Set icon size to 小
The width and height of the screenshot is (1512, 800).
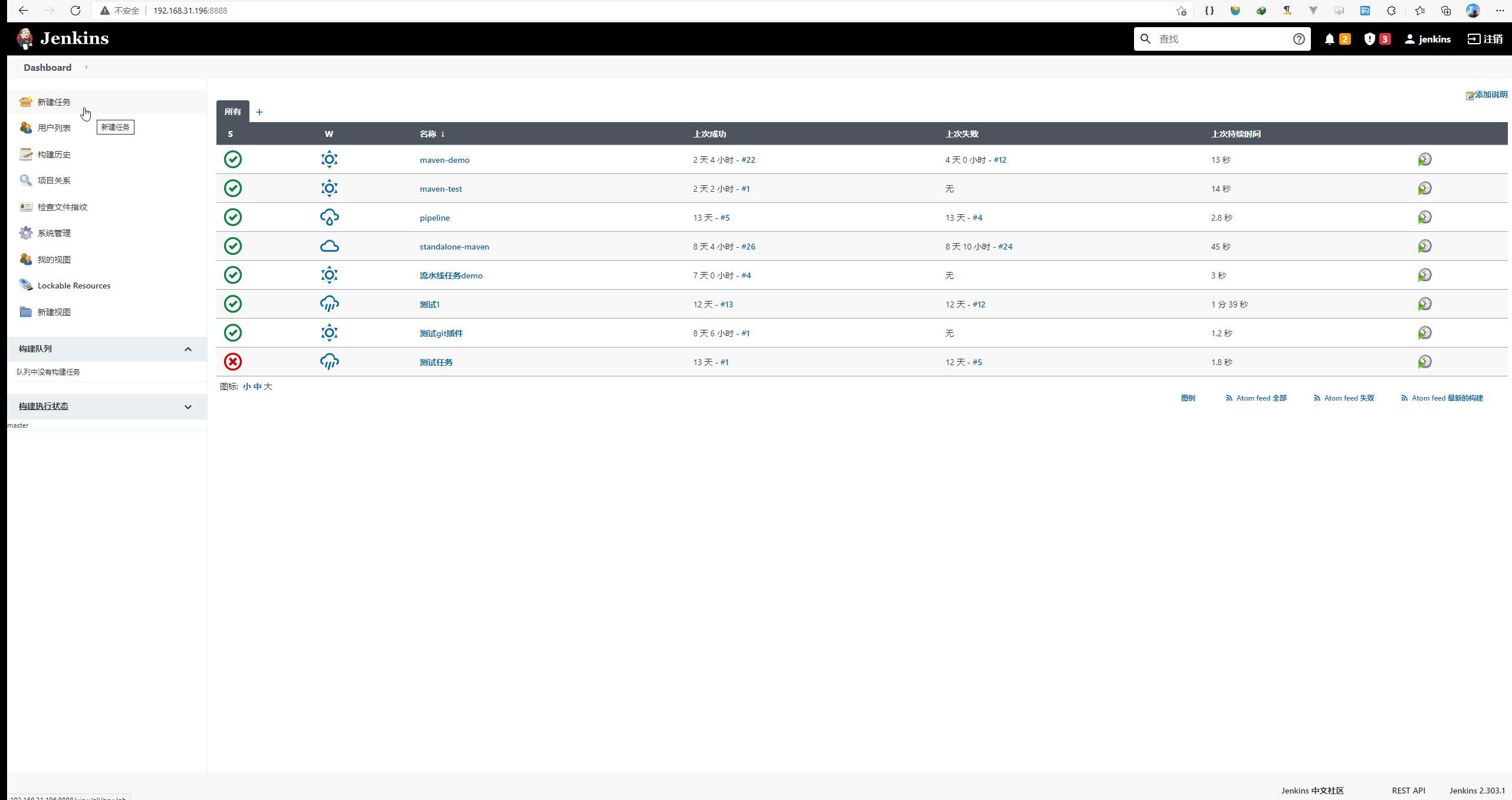click(x=246, y=386)
